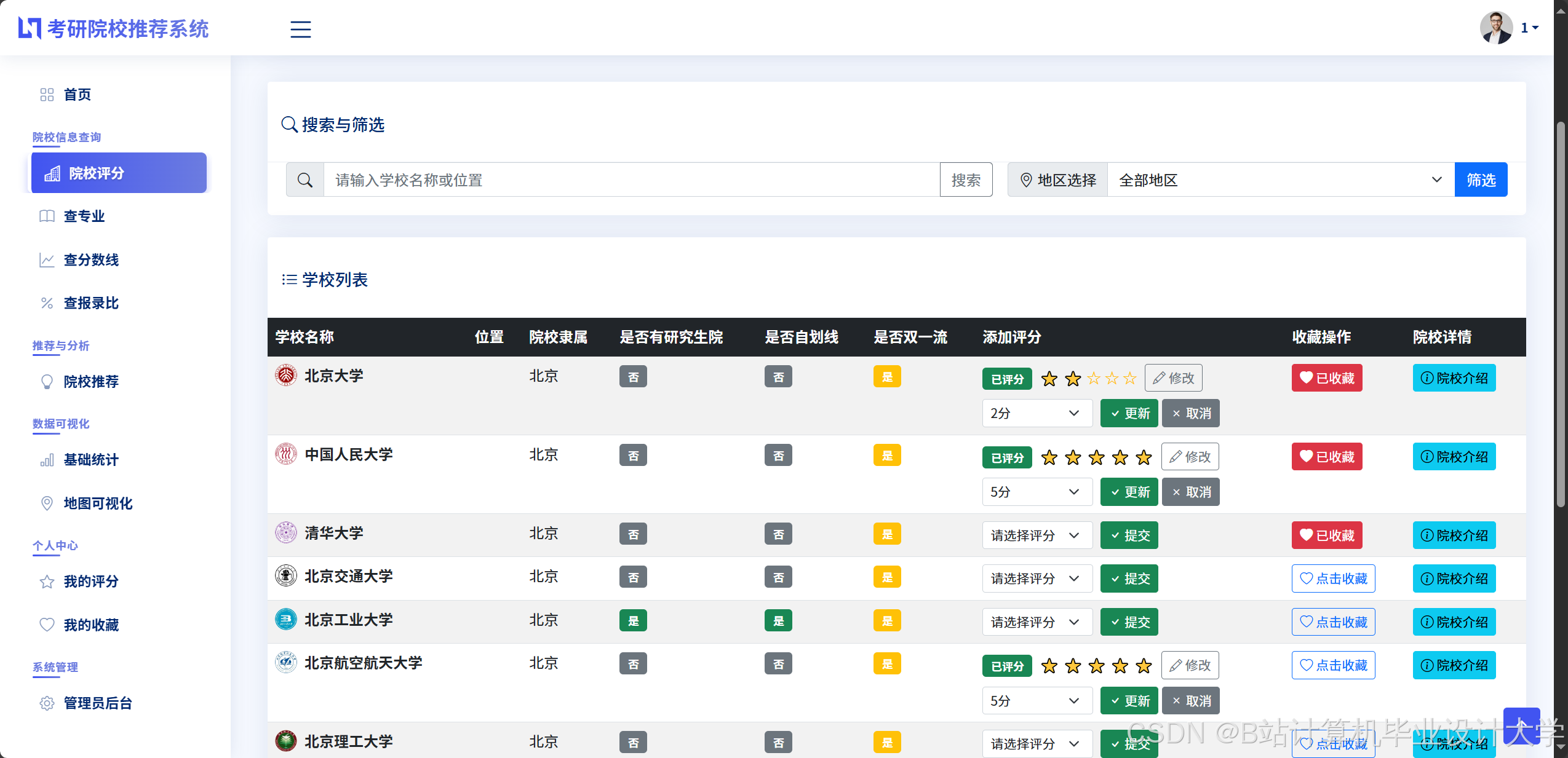Open 院校介绍 for 中国人民大学
The height and width of the screenshot is (758, 1568).
tap(1454, 456)
